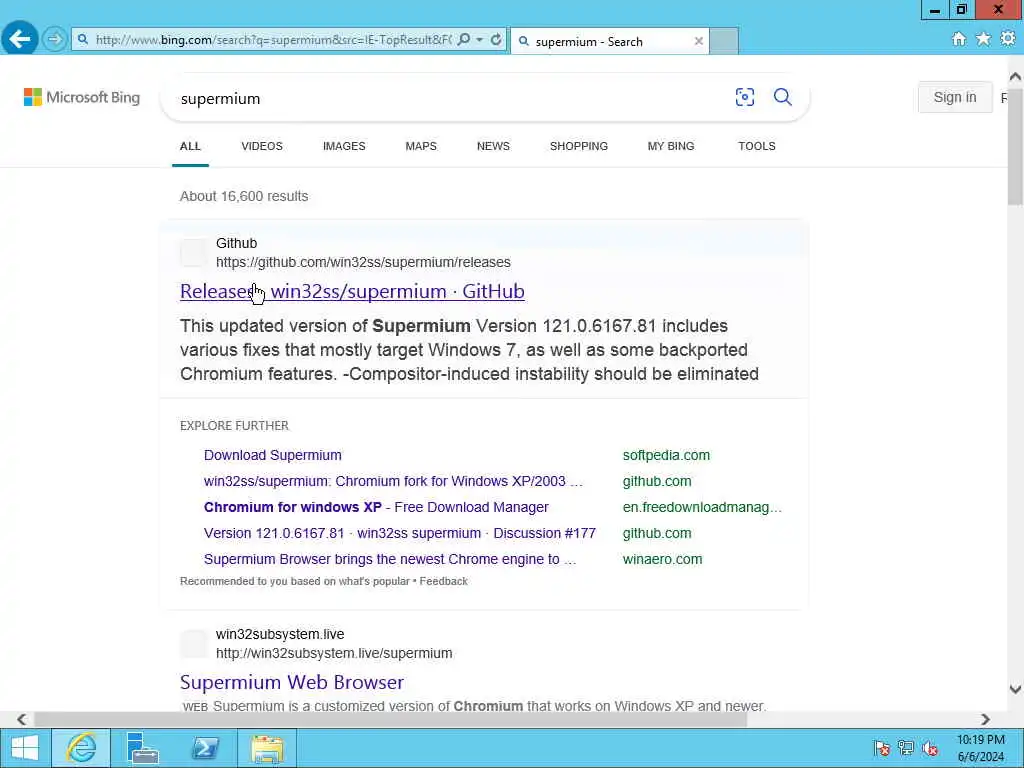Viewport: 1024px width, 768px height.
Task: Open 'Supermium Browser brings the newest Chrome engine' link
Action: tap(390, 560)
